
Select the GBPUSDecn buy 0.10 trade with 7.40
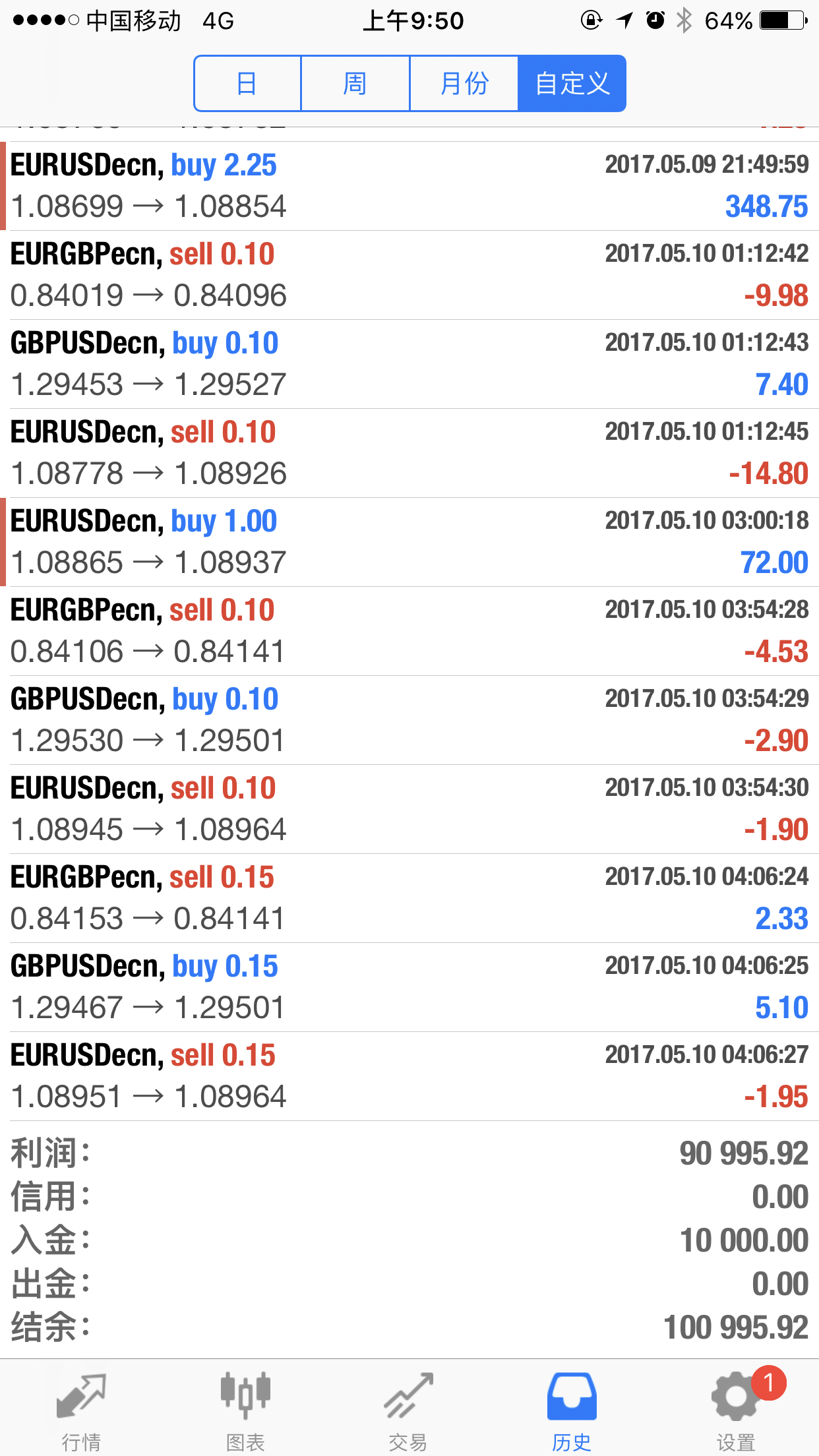pos(409,364)
